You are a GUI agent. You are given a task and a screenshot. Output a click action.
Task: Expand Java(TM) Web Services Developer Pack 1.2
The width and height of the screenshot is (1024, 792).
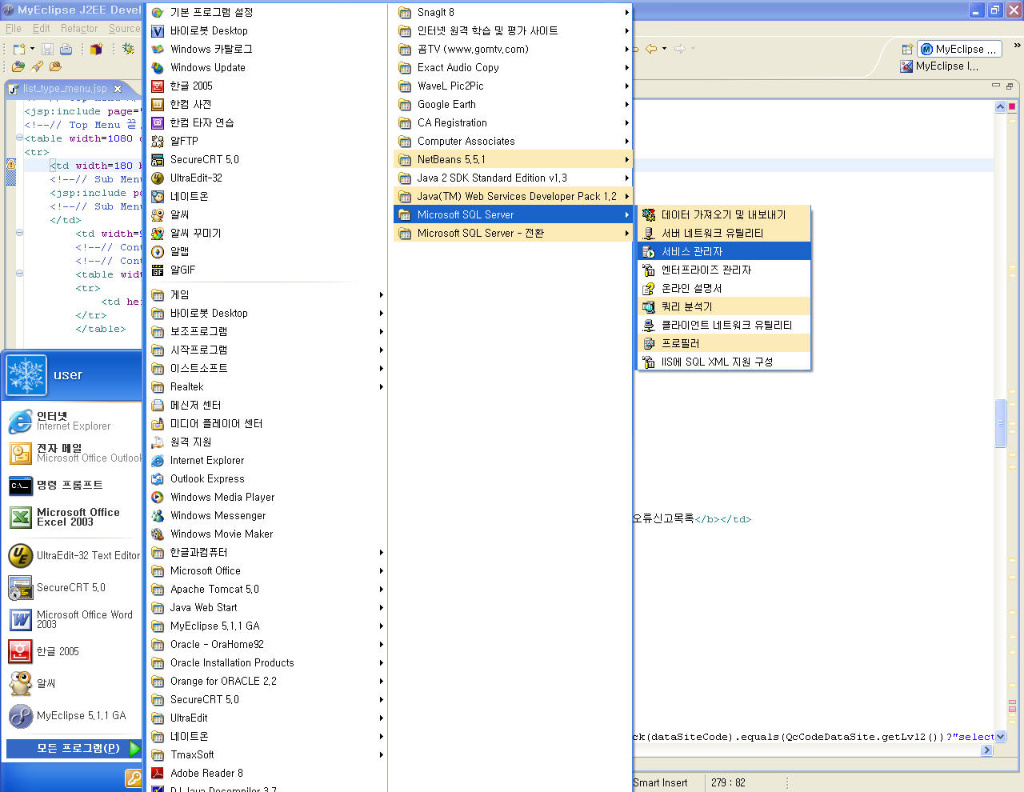point(513,196)
